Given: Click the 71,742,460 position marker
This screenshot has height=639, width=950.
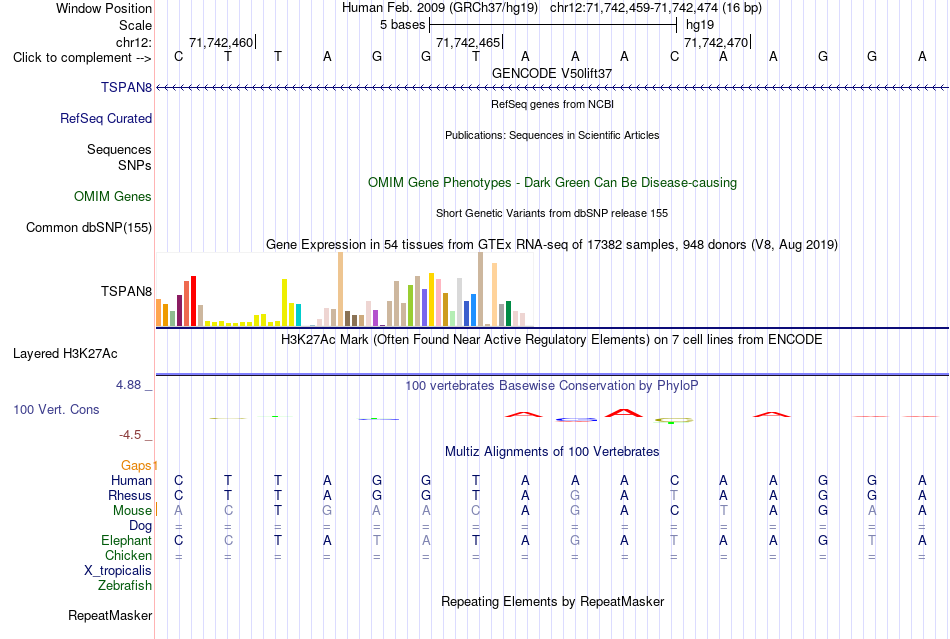Looking at the screenshot, I should 222,42.
